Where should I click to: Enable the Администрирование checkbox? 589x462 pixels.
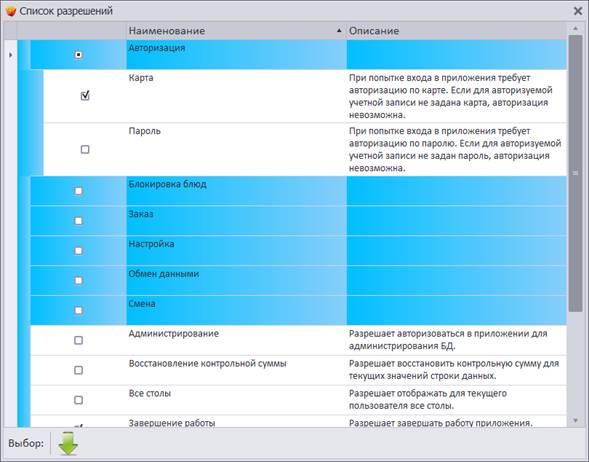78,340
